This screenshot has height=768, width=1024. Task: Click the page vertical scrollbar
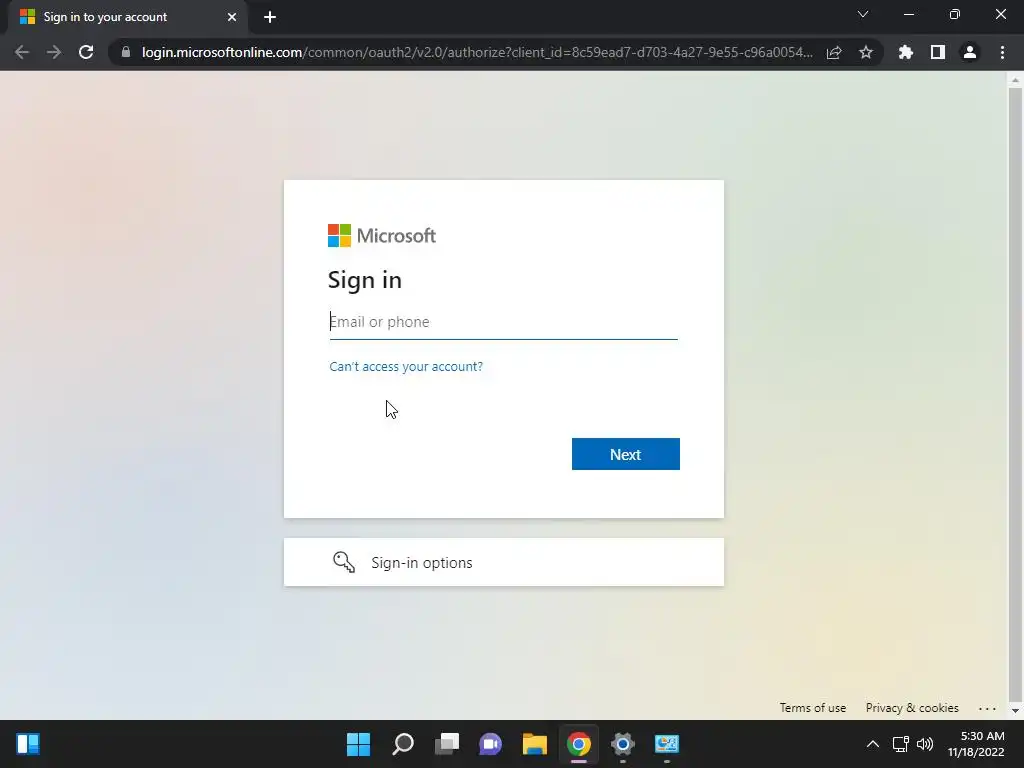click(1015, 396)
